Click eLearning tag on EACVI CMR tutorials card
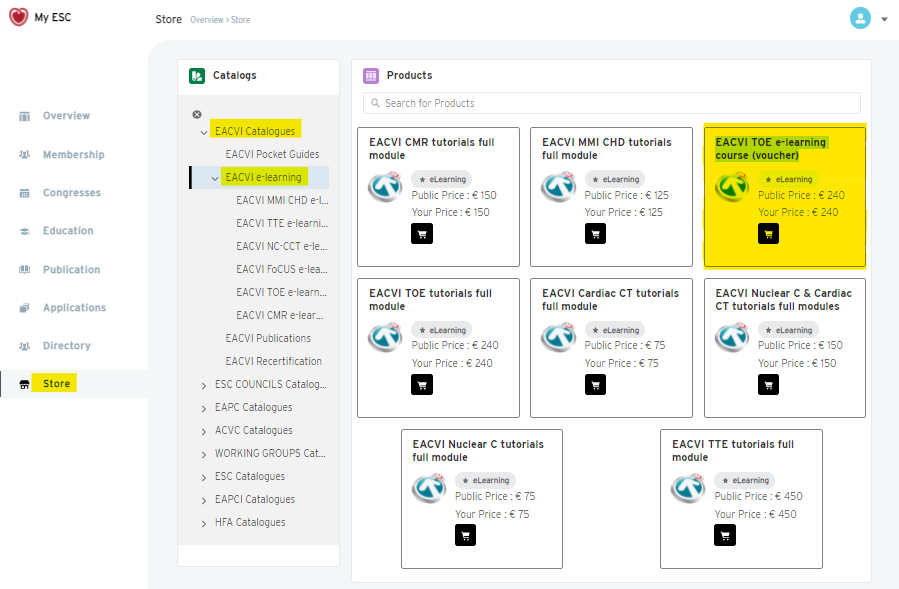This screenshot has width=899, height=589. [442, 180]
